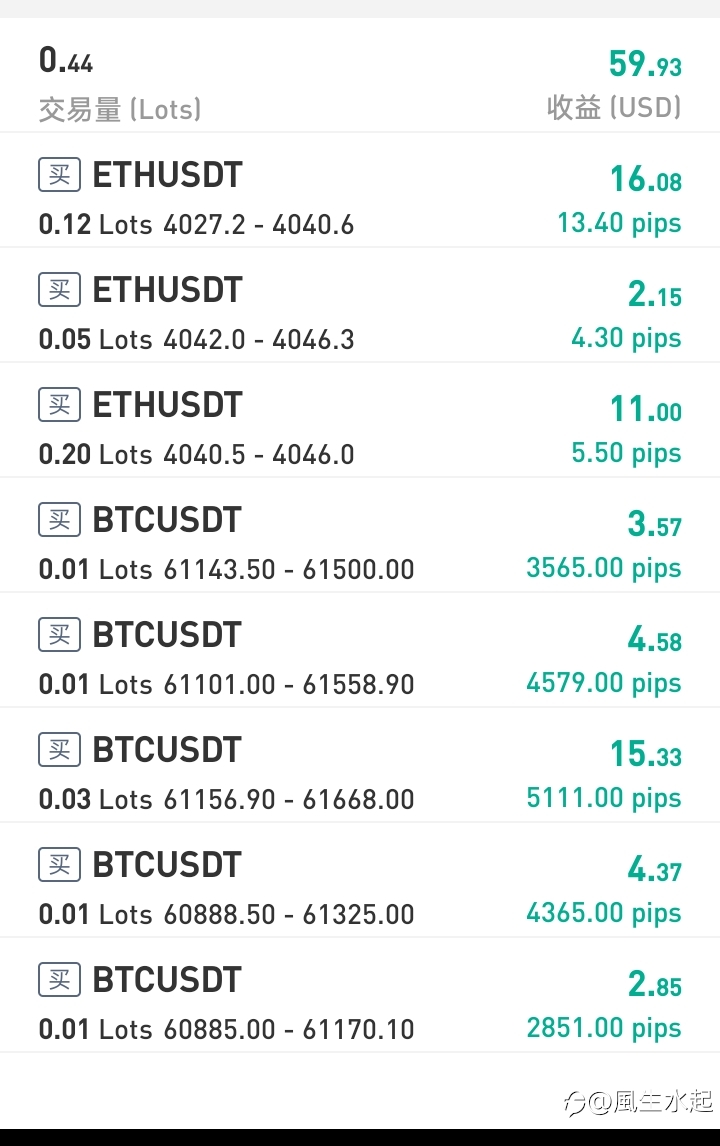
Task: Select the BTCUSDT trade with 4579.00 pips
Action: click(x=360, y=650)
